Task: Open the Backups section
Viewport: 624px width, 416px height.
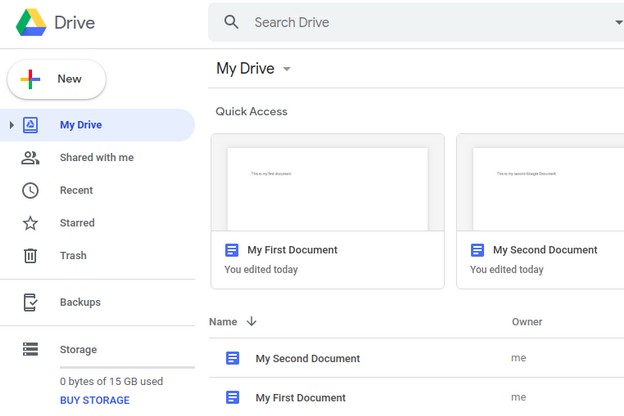Action: pyautogui.click(x=80, y=303)
